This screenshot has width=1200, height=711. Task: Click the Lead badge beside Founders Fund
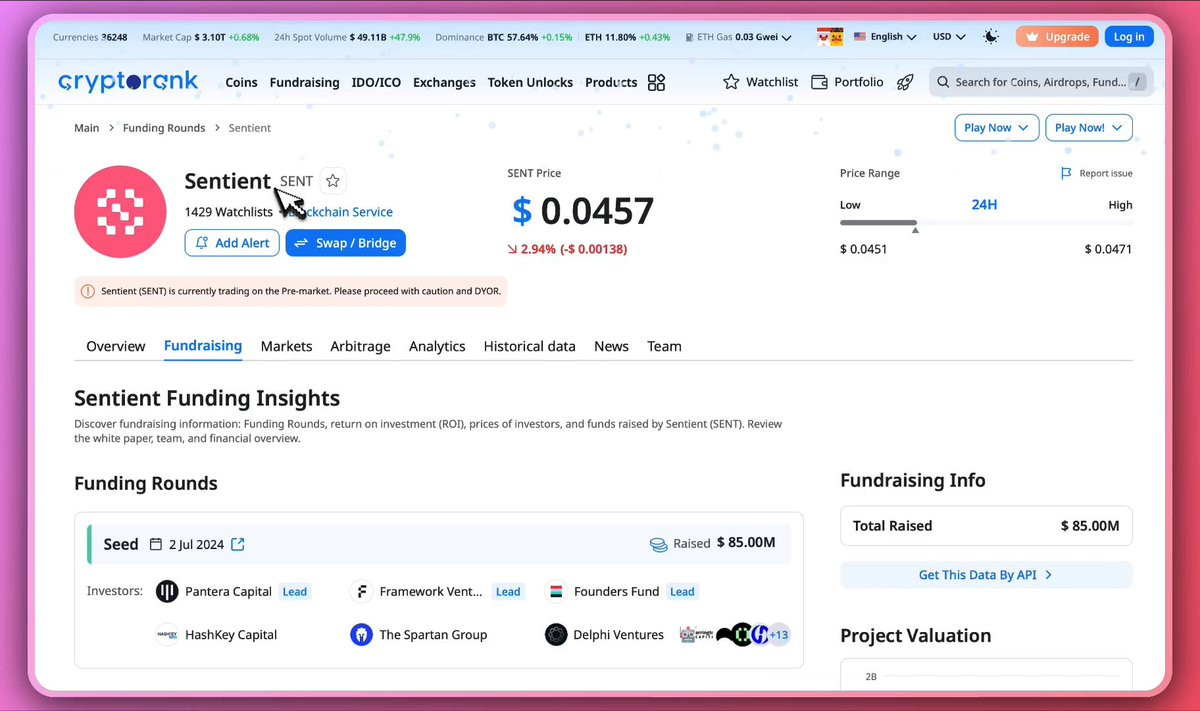pyautogui.click(x=682, y=591)
